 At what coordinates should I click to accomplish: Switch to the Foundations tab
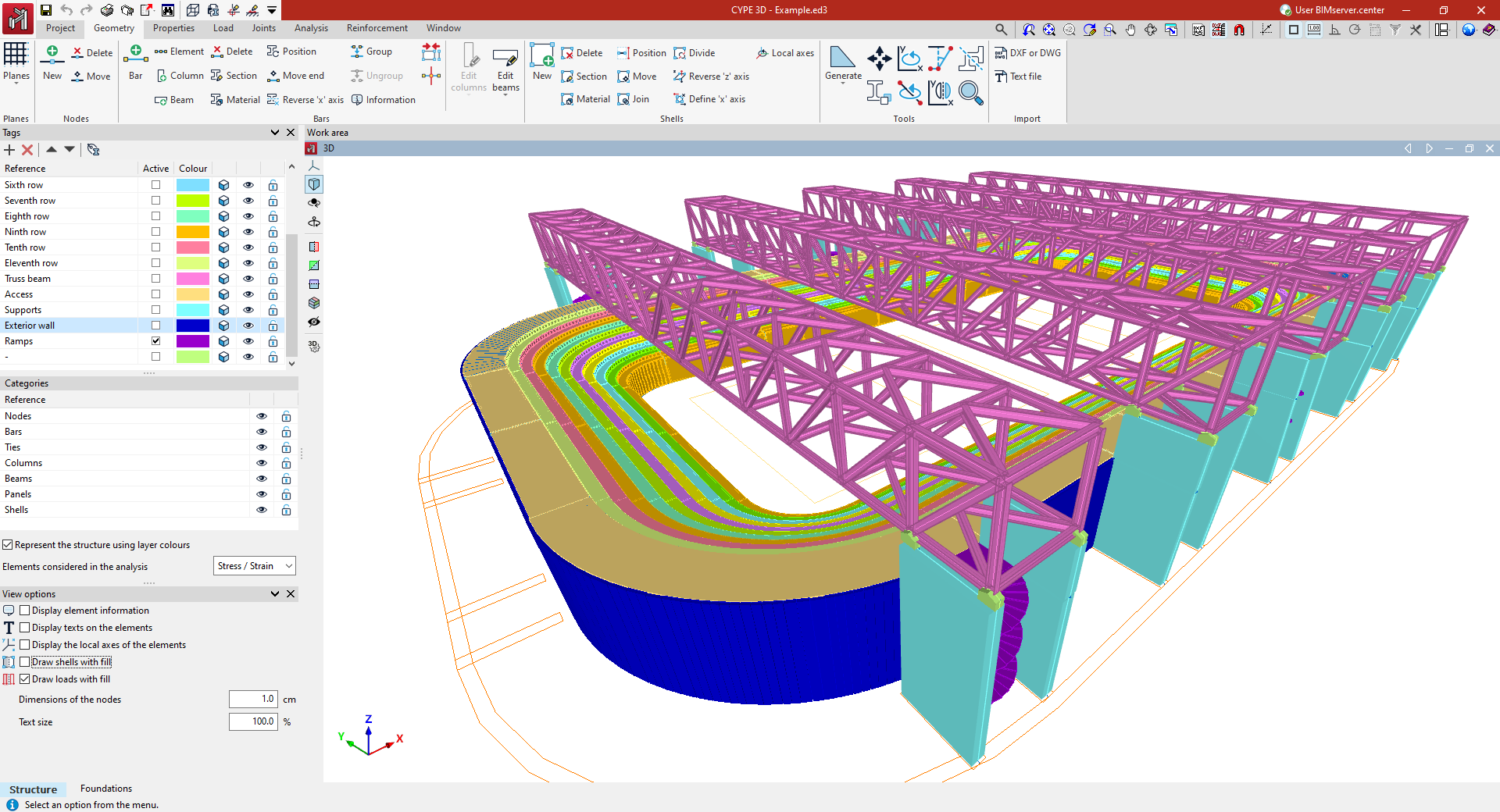(x=106, y=789)
